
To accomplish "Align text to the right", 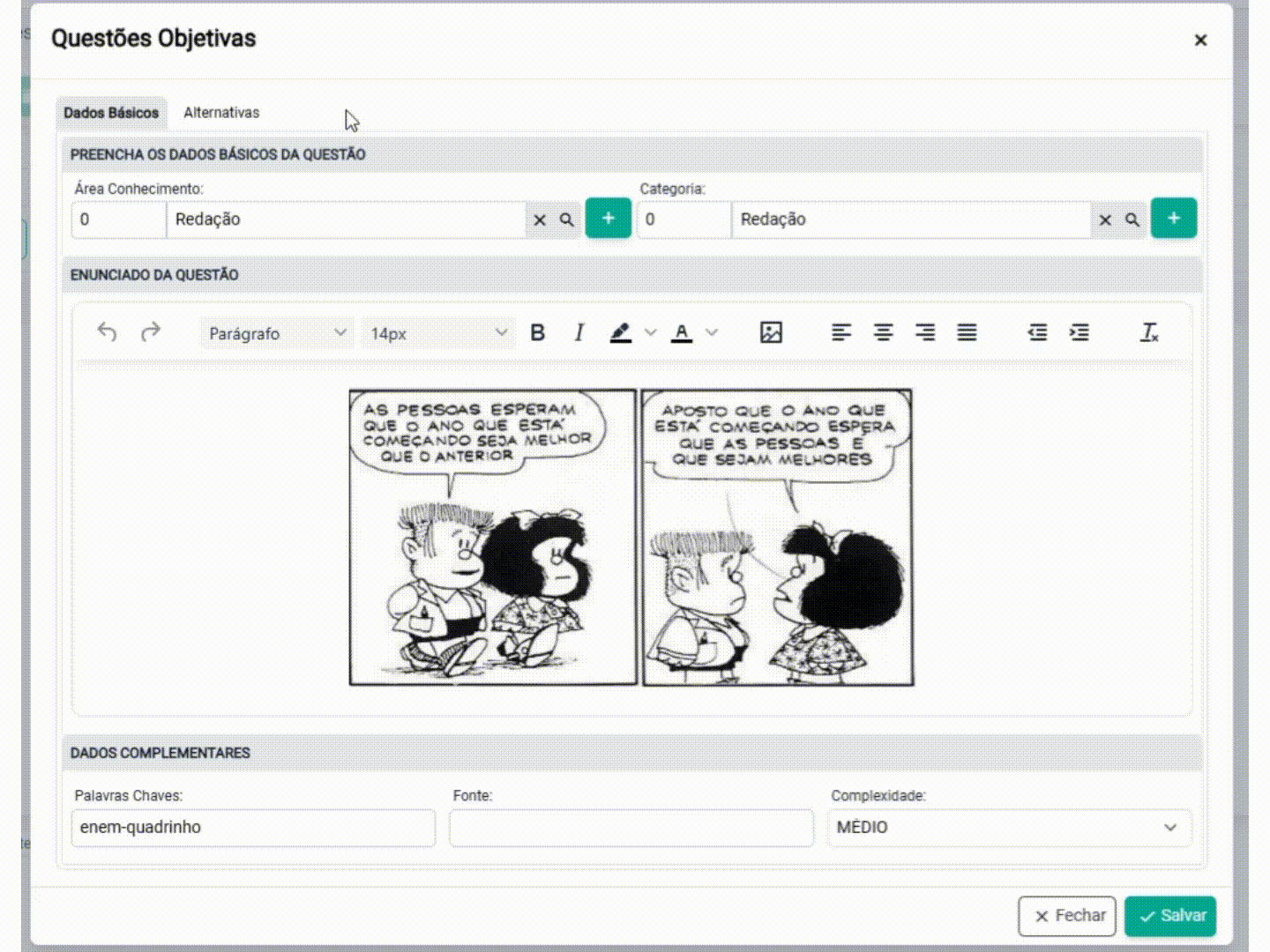I will pos(925,332).
